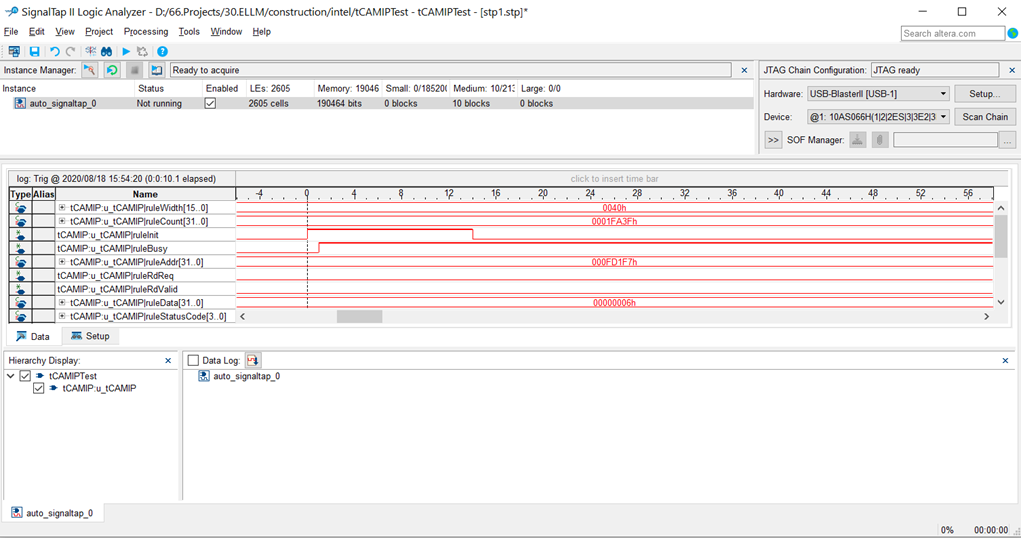The width and height of the screenshot is (1021, 538).
Task: Redo the last action
Action: point(70,51)
